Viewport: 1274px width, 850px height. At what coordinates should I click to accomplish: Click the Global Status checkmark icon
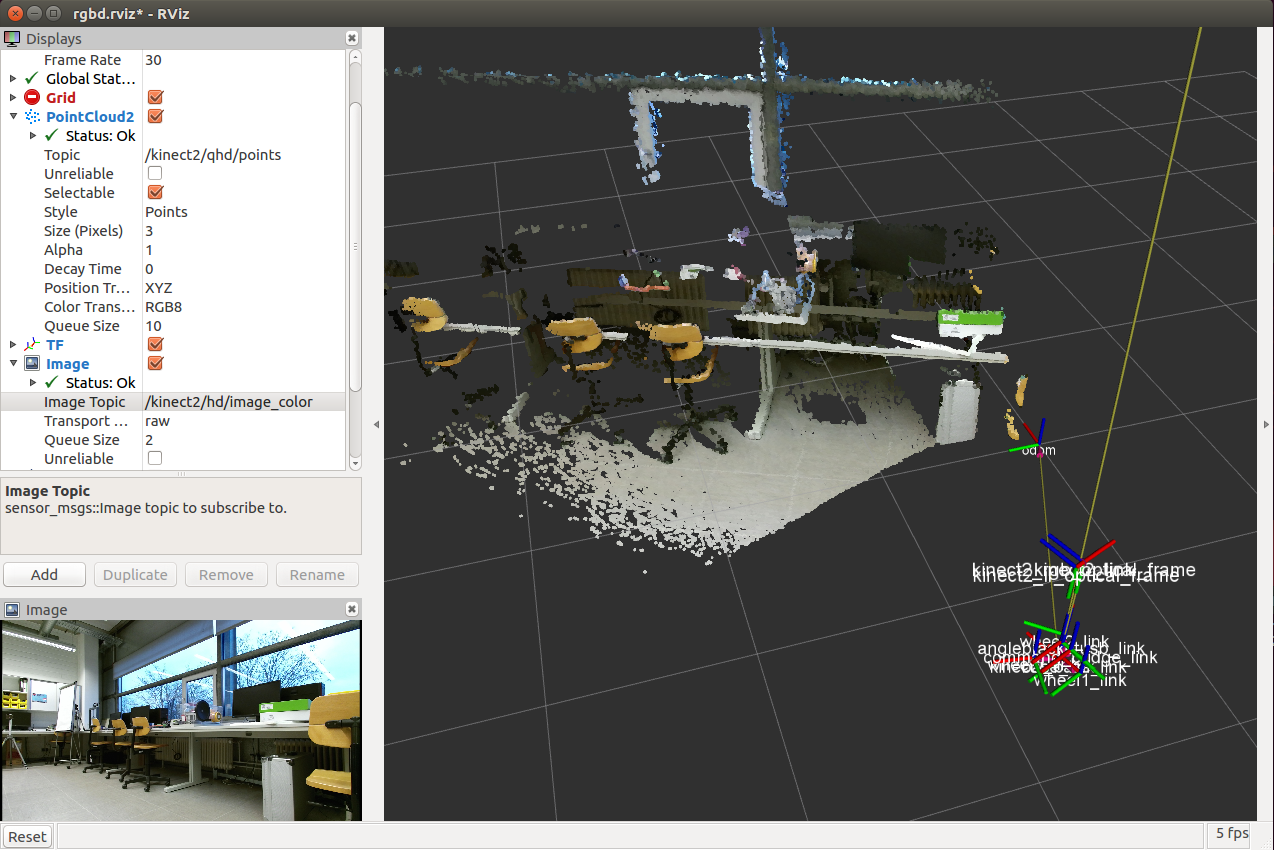click(x=32, y=79)
